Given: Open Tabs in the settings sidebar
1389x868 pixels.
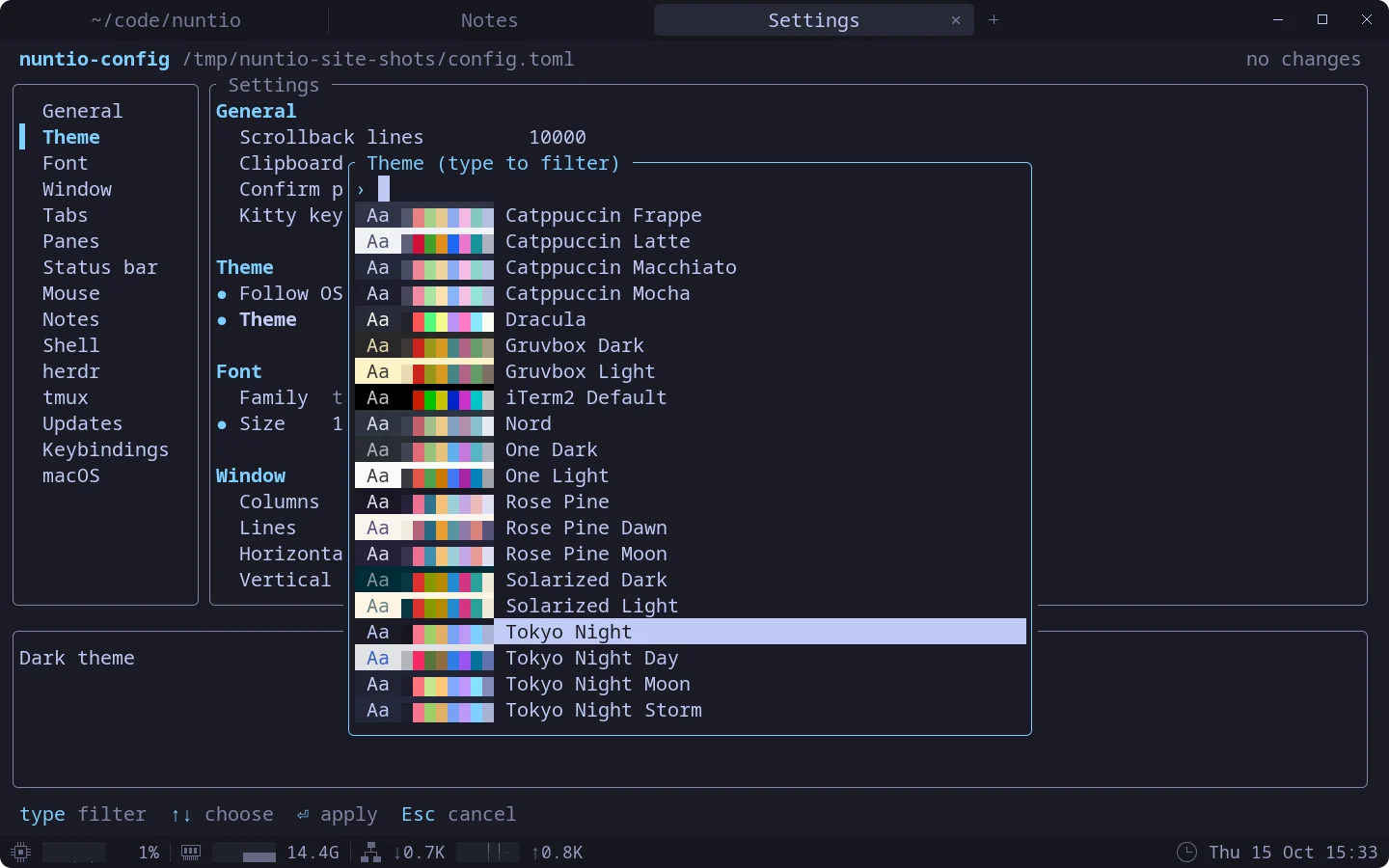Looking at the screenshot, I should (65, 215).
